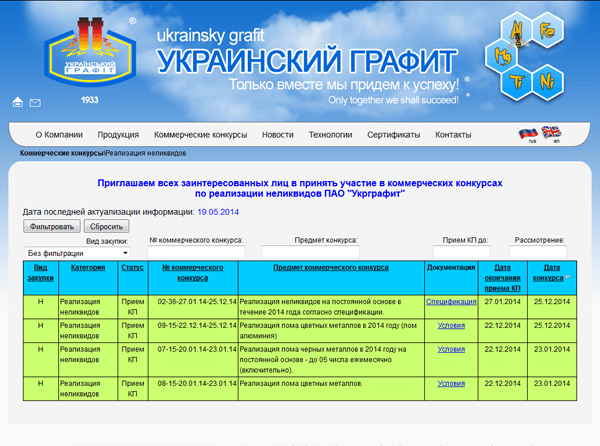Expand the Вид закупки filter dropdown
The height and width of the screenshot is (446, 600).
tap(78, 253)
